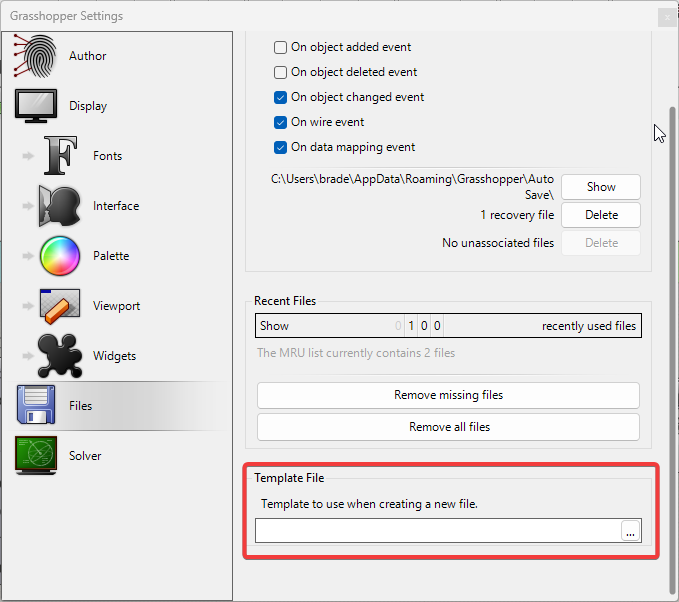Image resolution: width=679 pixels, height=602 pixels.
Task: Click arrow beside Widgets entry
Action: tap(28, 356)
